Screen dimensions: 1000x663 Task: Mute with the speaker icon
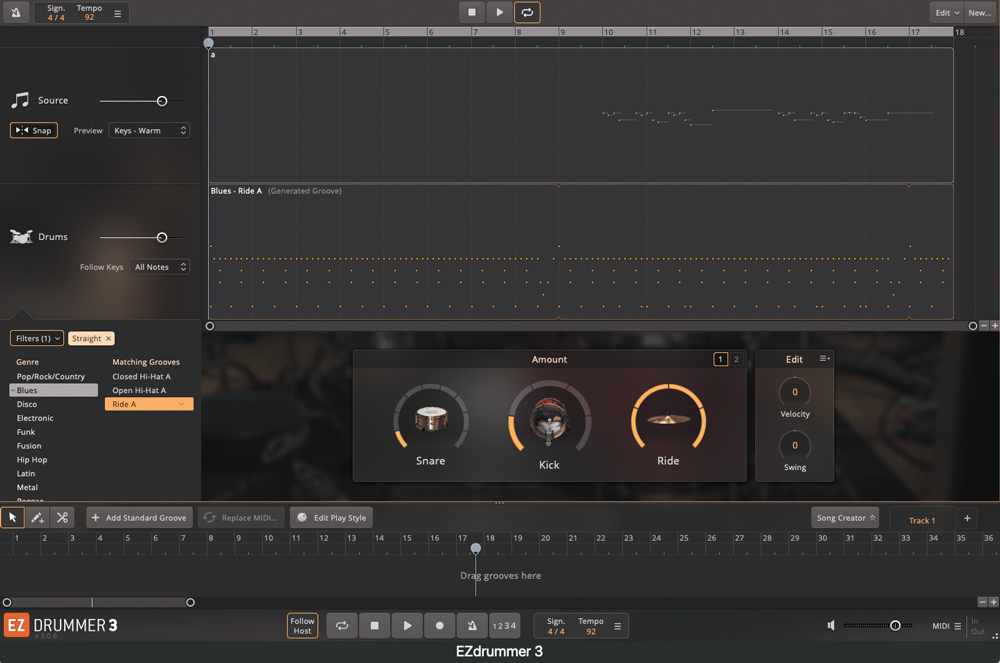[x=831, y=625]
